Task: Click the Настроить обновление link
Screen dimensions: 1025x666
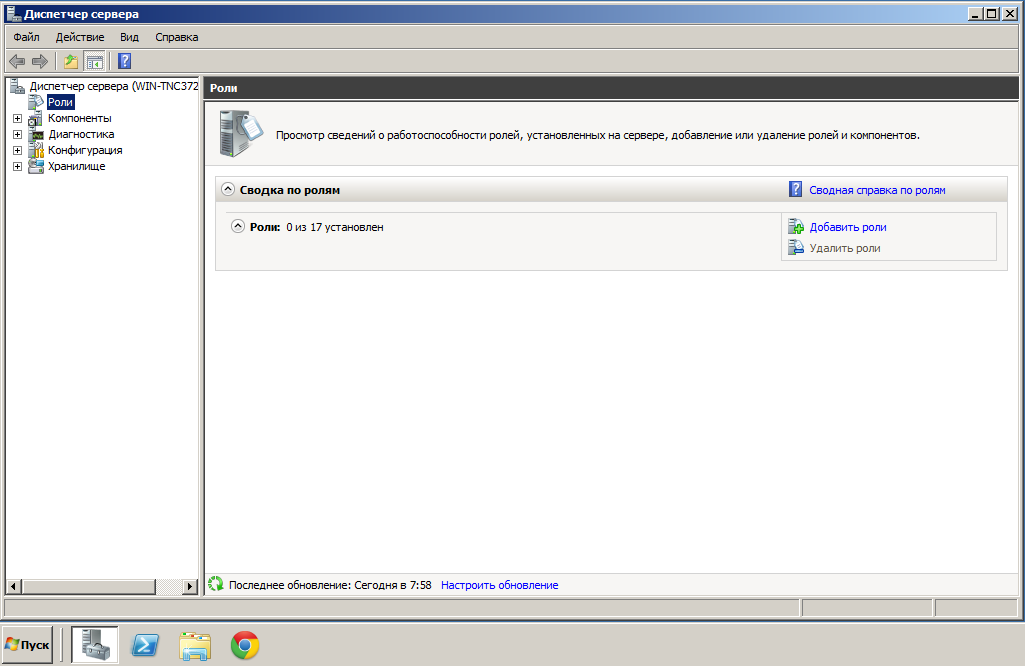Action: (x=499, y=585)
